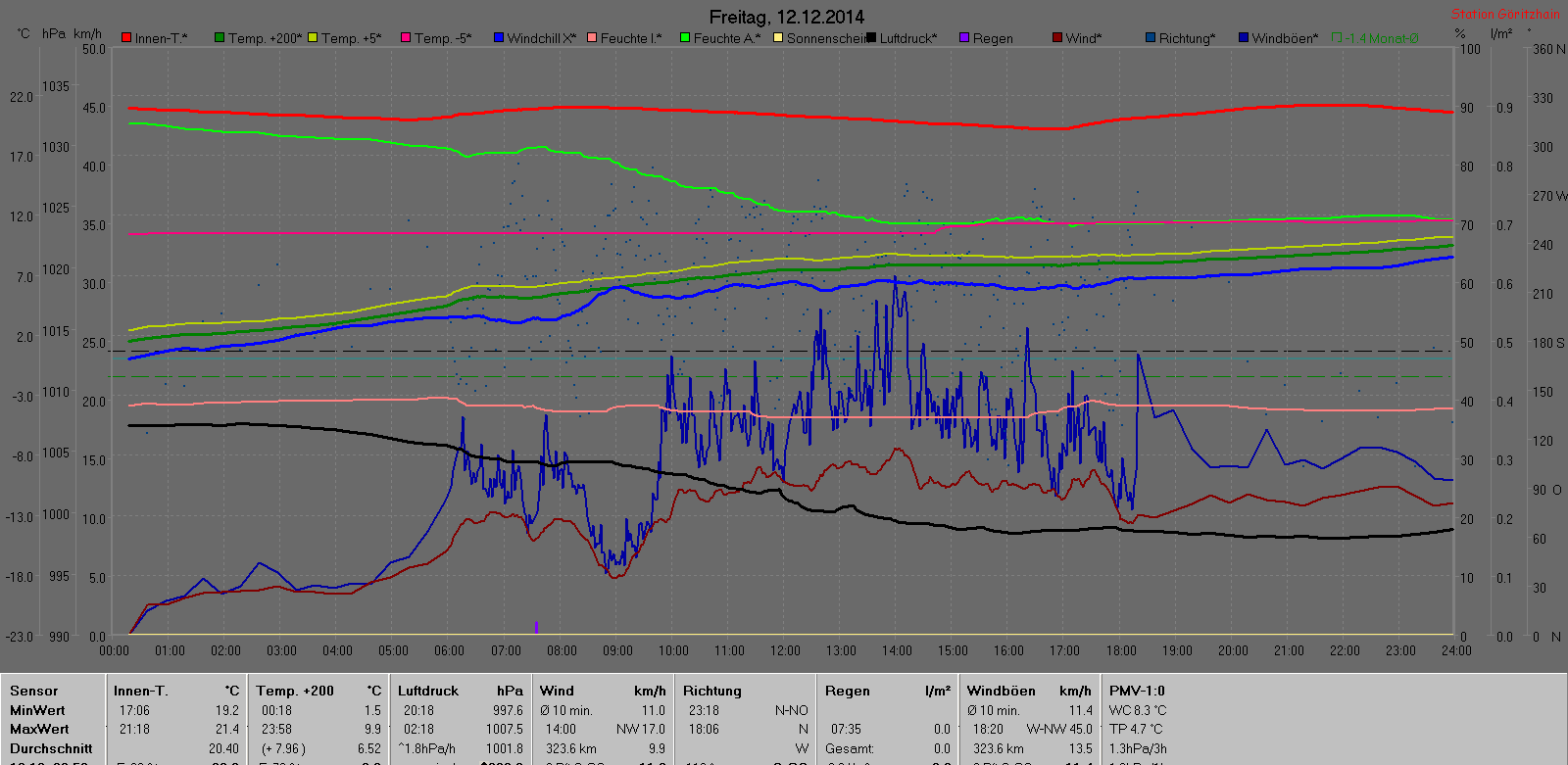1568x765 pixels.
Task: Click the TP 4.7 °C value
Action: click(1136, 729)
